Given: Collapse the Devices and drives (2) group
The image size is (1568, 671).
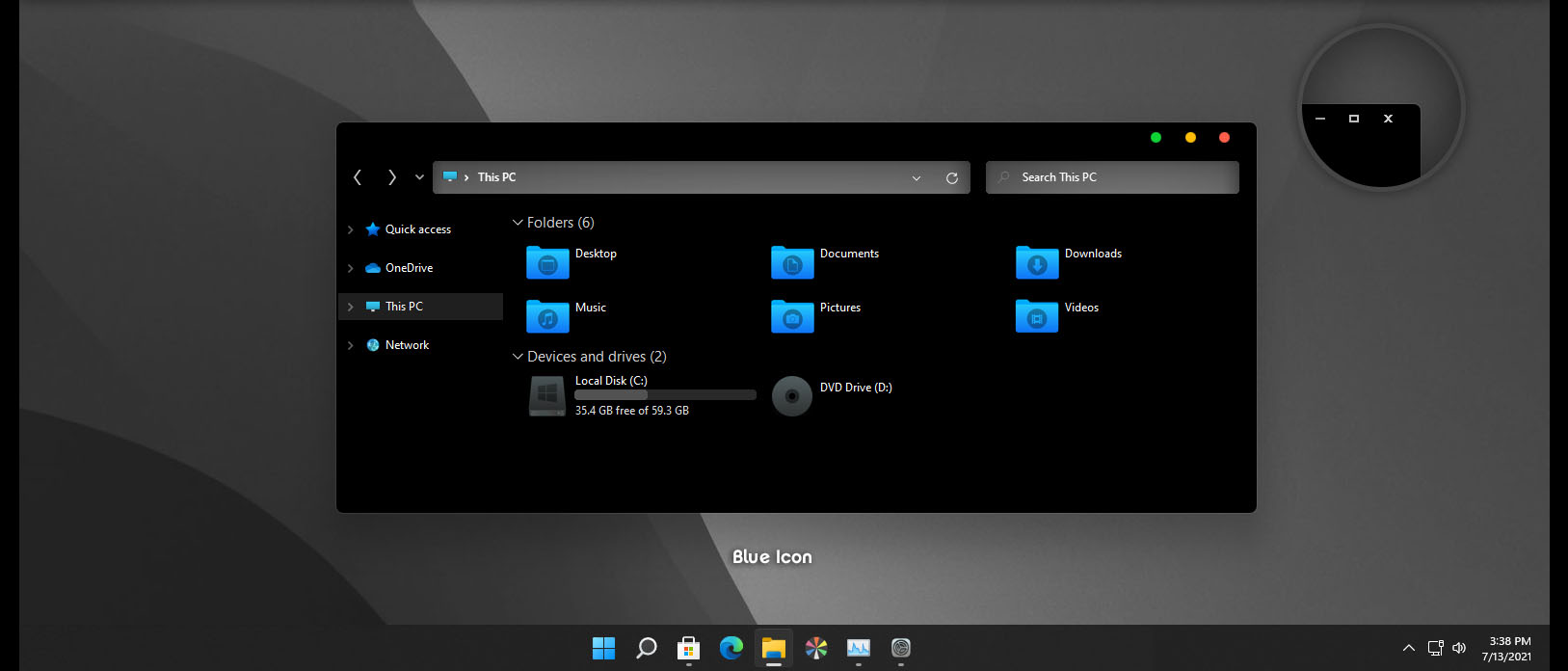Looking at the screenshot, I should pos(518,357).
